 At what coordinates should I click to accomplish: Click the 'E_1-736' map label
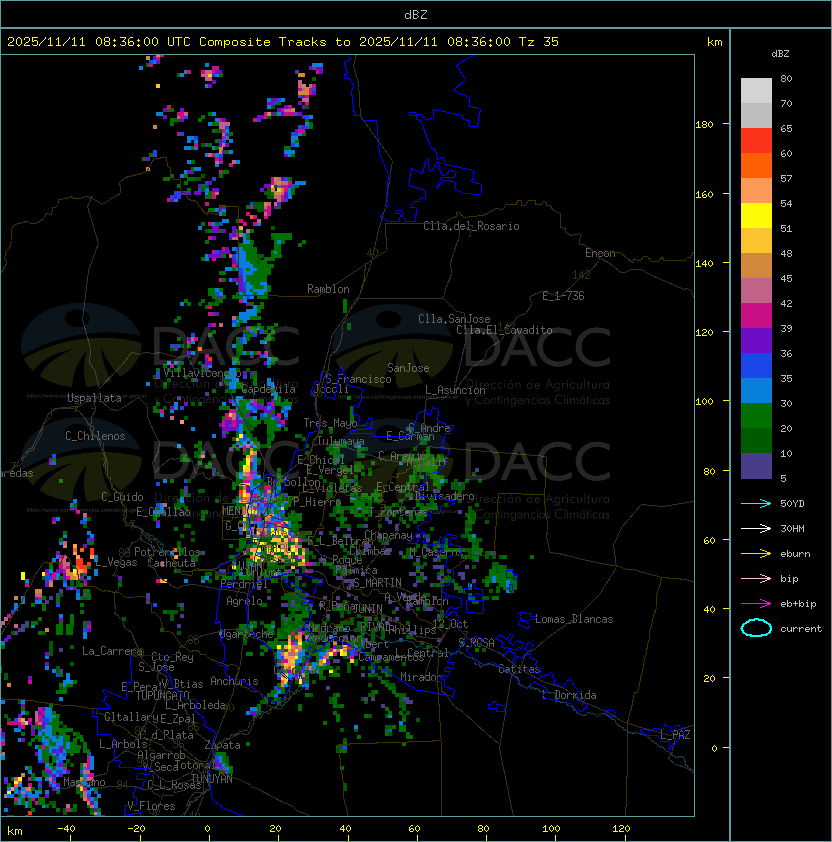tap(563, 296)
